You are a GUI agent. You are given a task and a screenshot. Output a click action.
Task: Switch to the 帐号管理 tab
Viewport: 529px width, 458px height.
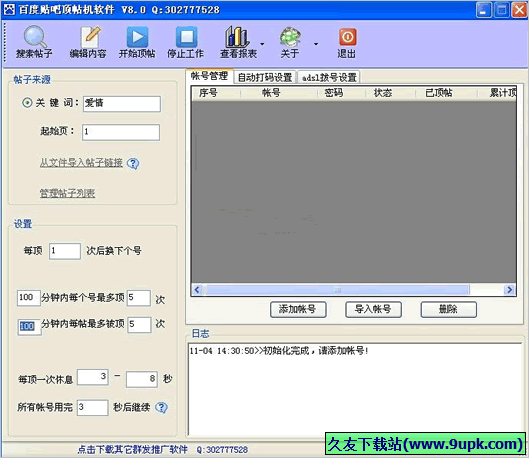tap(209, 76)
